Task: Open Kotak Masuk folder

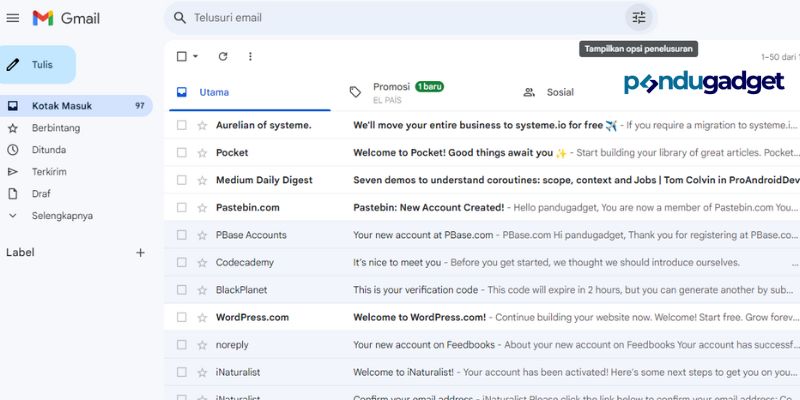Action: click(76, 106)
